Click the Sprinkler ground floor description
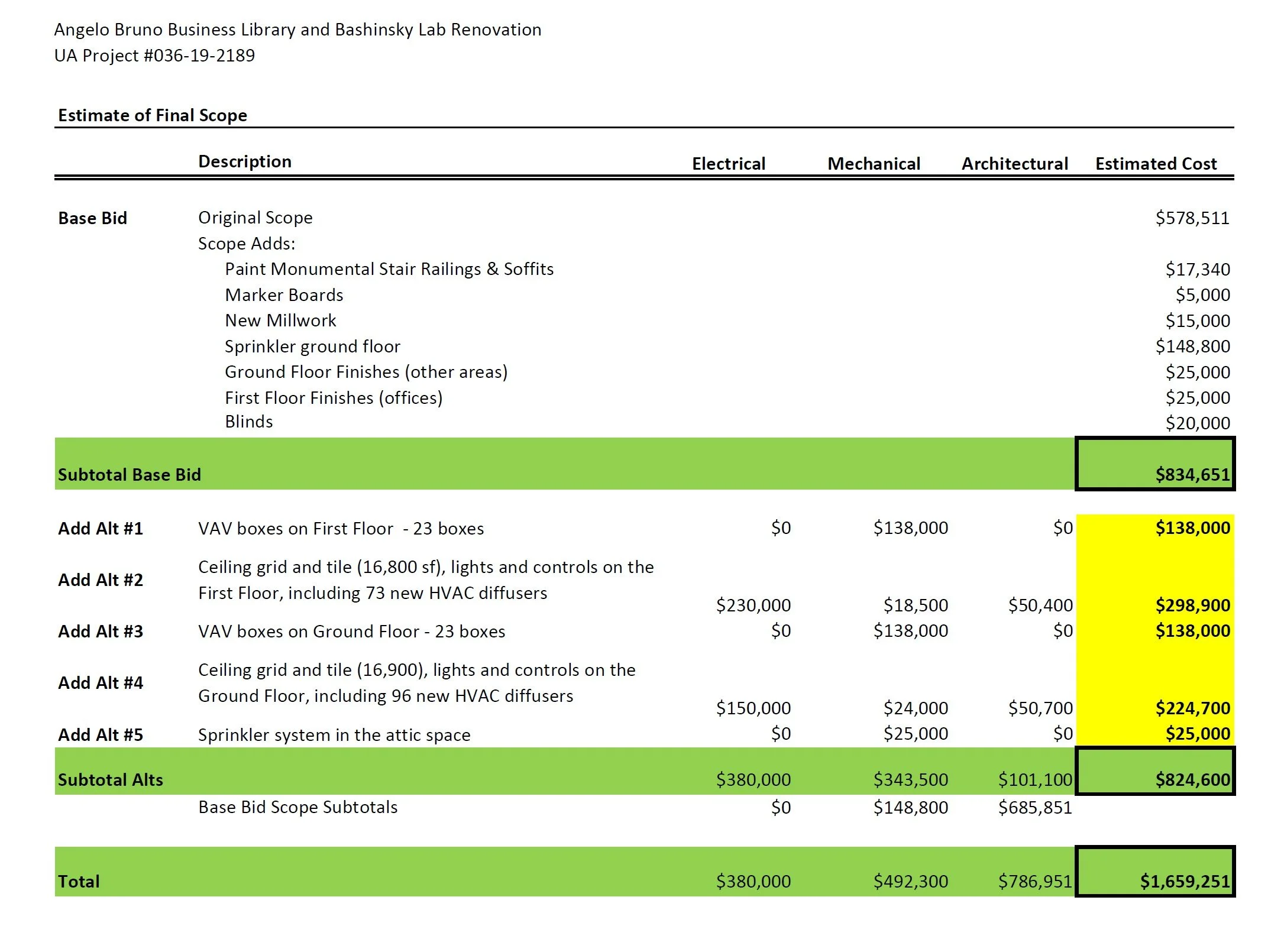Viewport: 1284px width, 952px height. coord(312,346)
